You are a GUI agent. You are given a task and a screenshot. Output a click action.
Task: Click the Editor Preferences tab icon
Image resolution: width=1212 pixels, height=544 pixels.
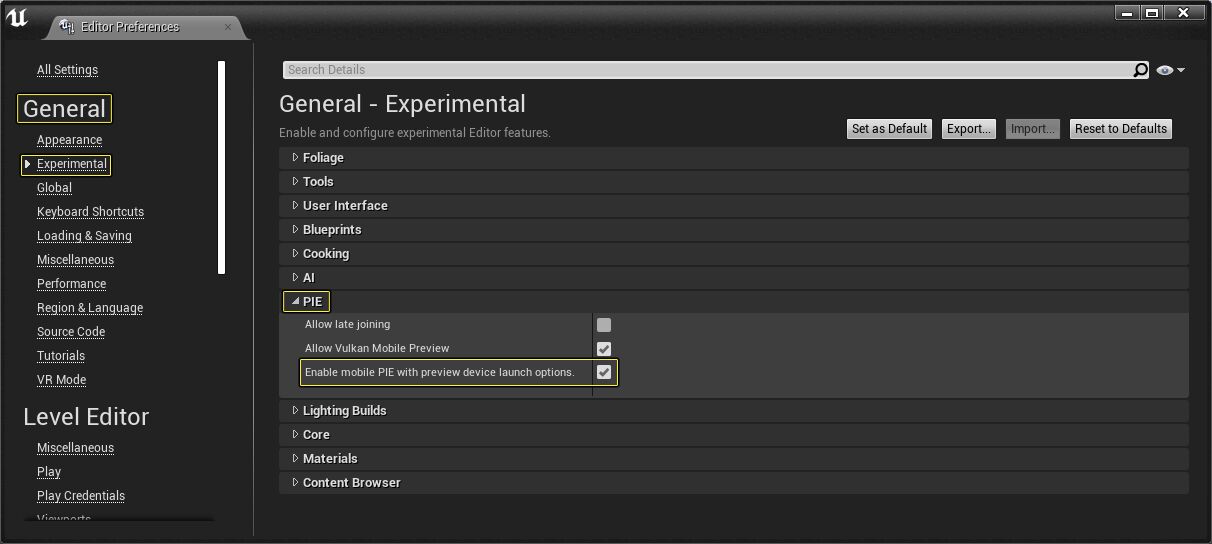tap(67, 27)
